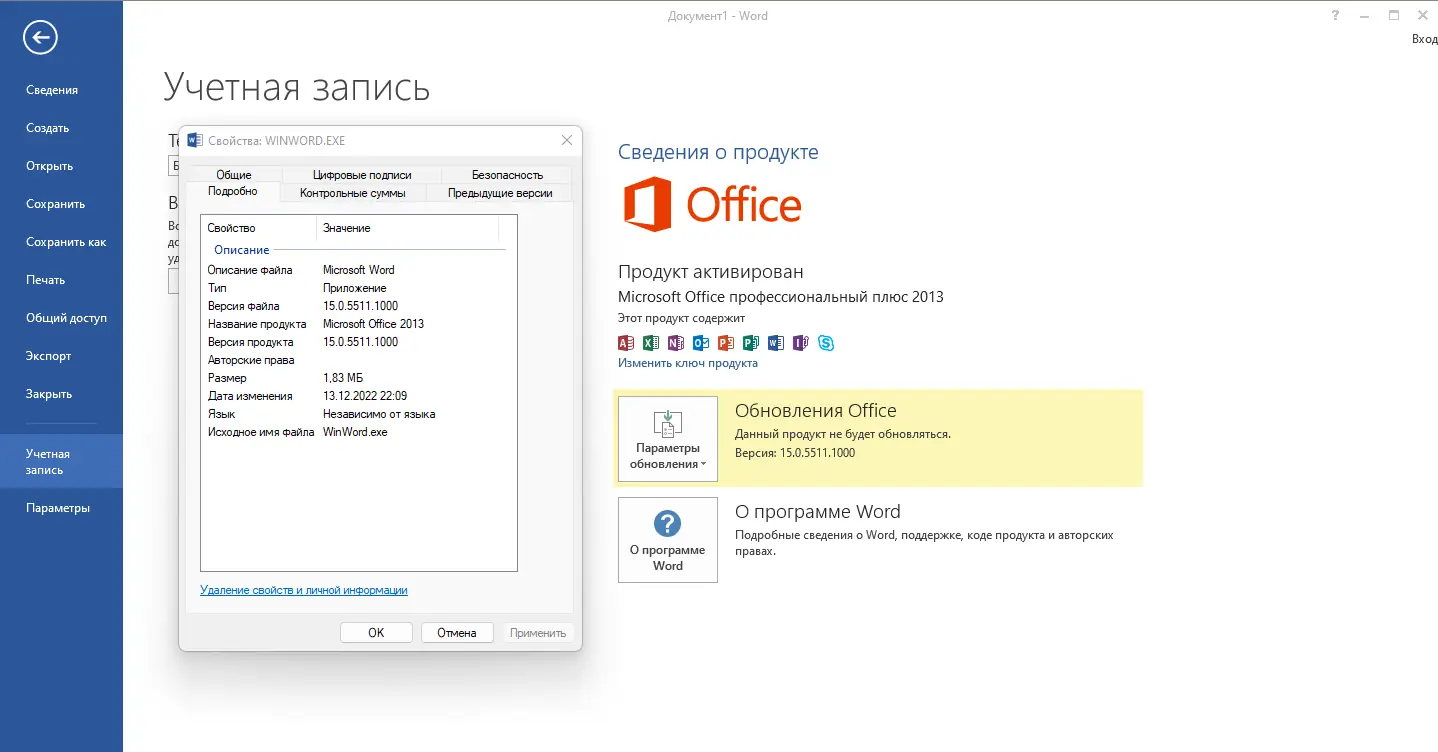Click the Значение column header
The height and width of the screenshot is (752, 1438).
[407, 228]
